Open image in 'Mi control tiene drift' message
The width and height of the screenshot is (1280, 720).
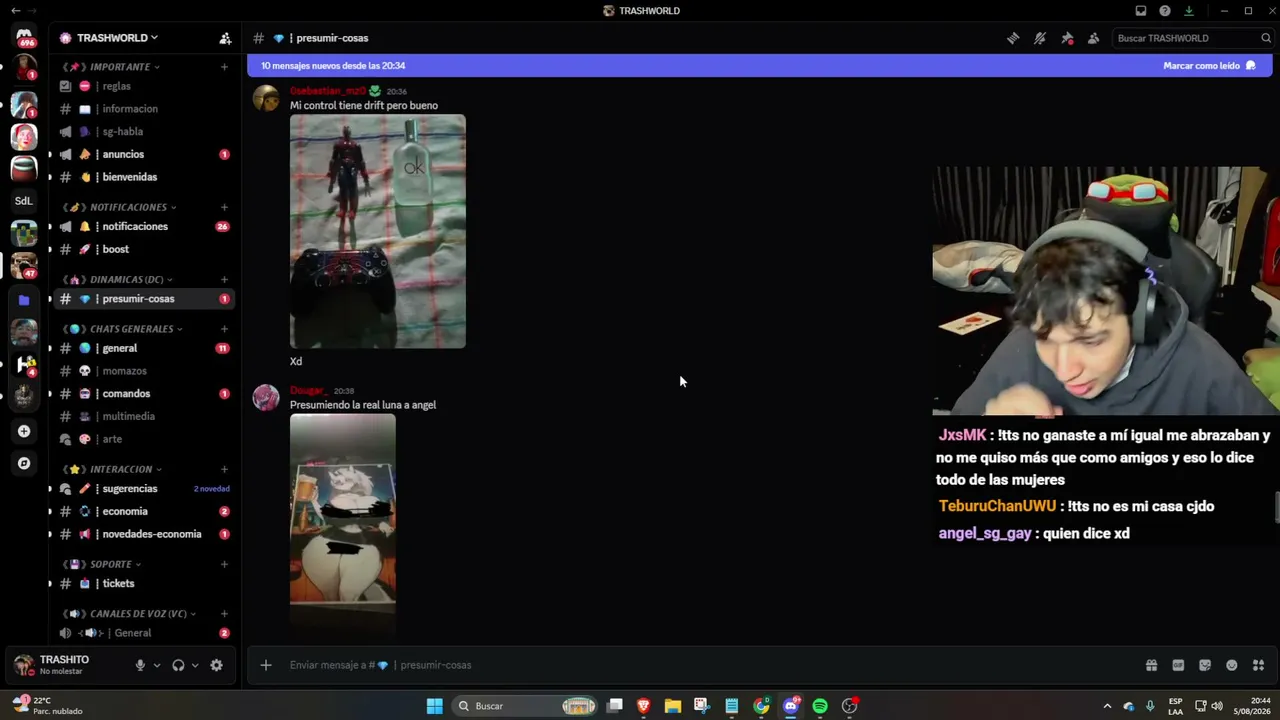click(378, 231)
